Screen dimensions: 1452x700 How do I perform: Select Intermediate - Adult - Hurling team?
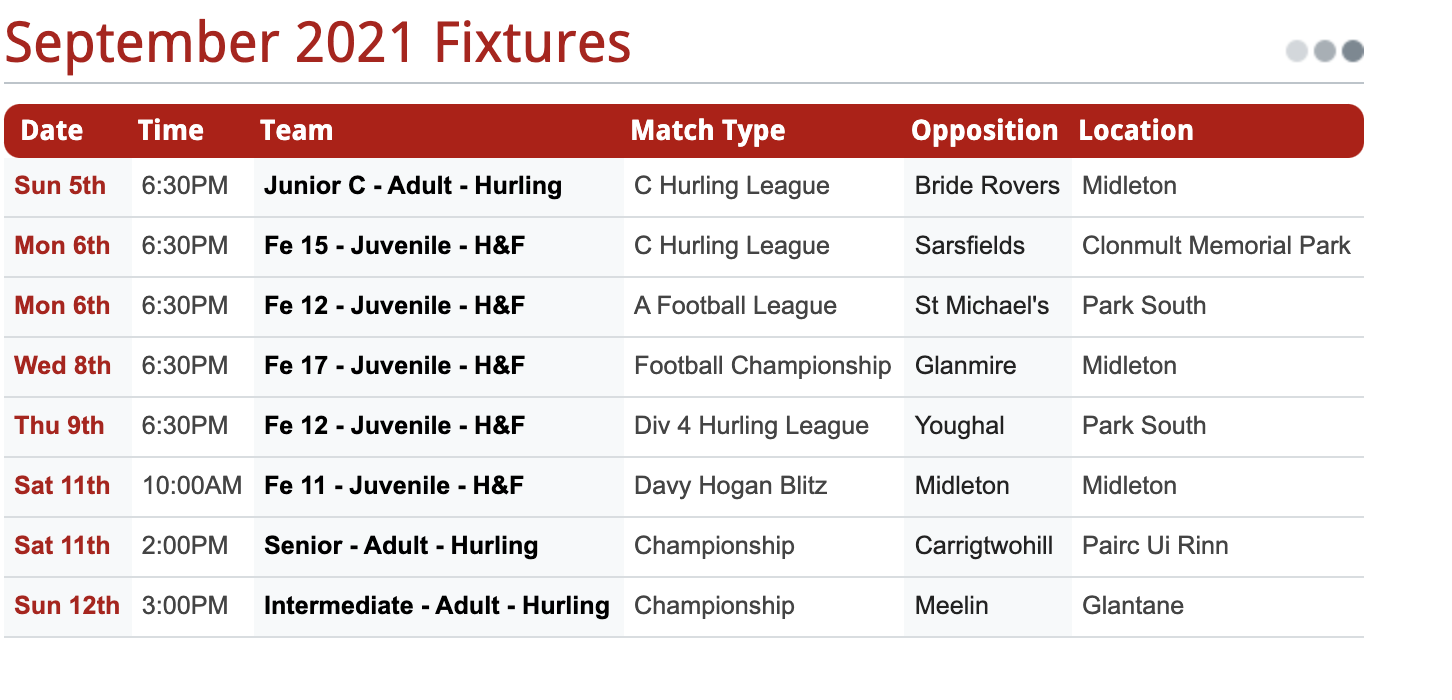tap(437, 606)
